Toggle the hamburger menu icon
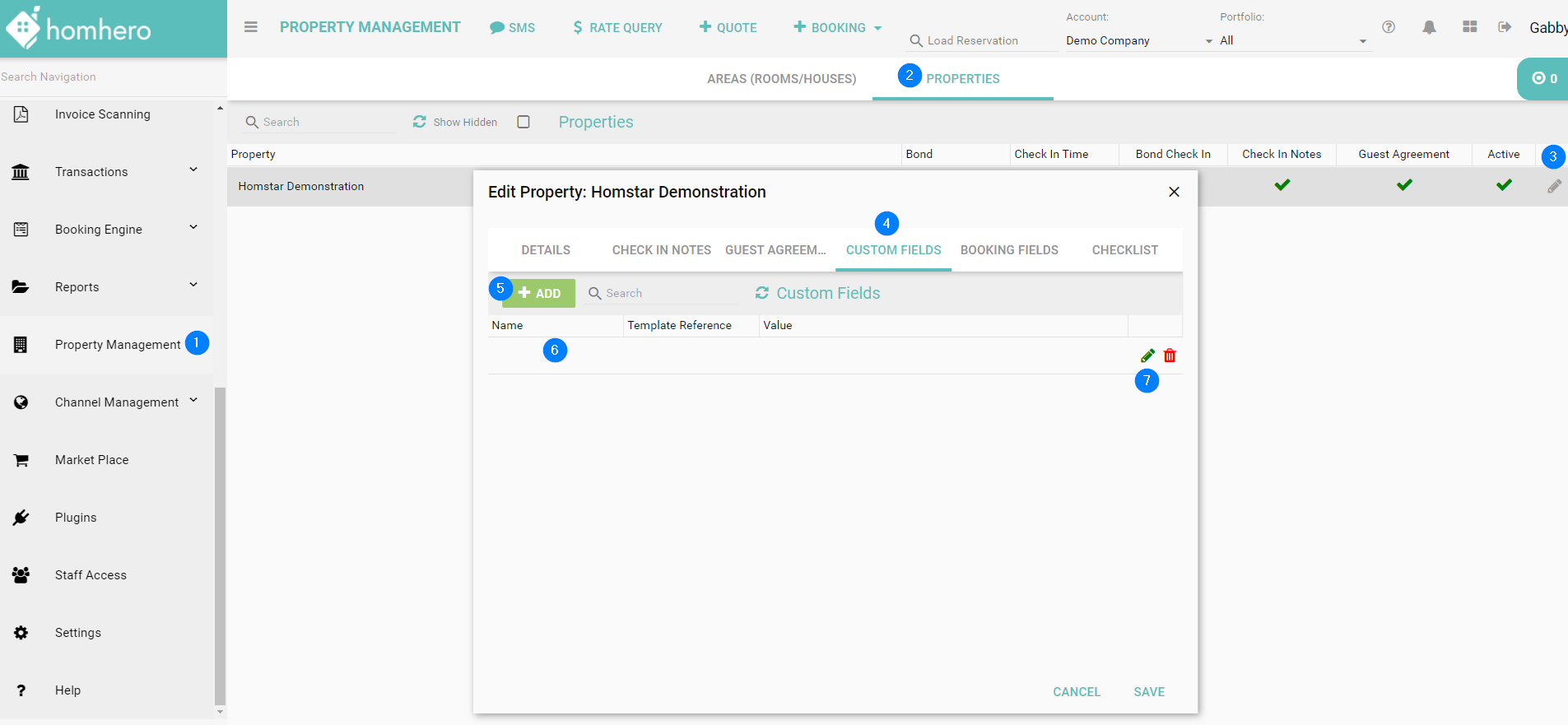The image size is (1568, 725). point(251,27)
